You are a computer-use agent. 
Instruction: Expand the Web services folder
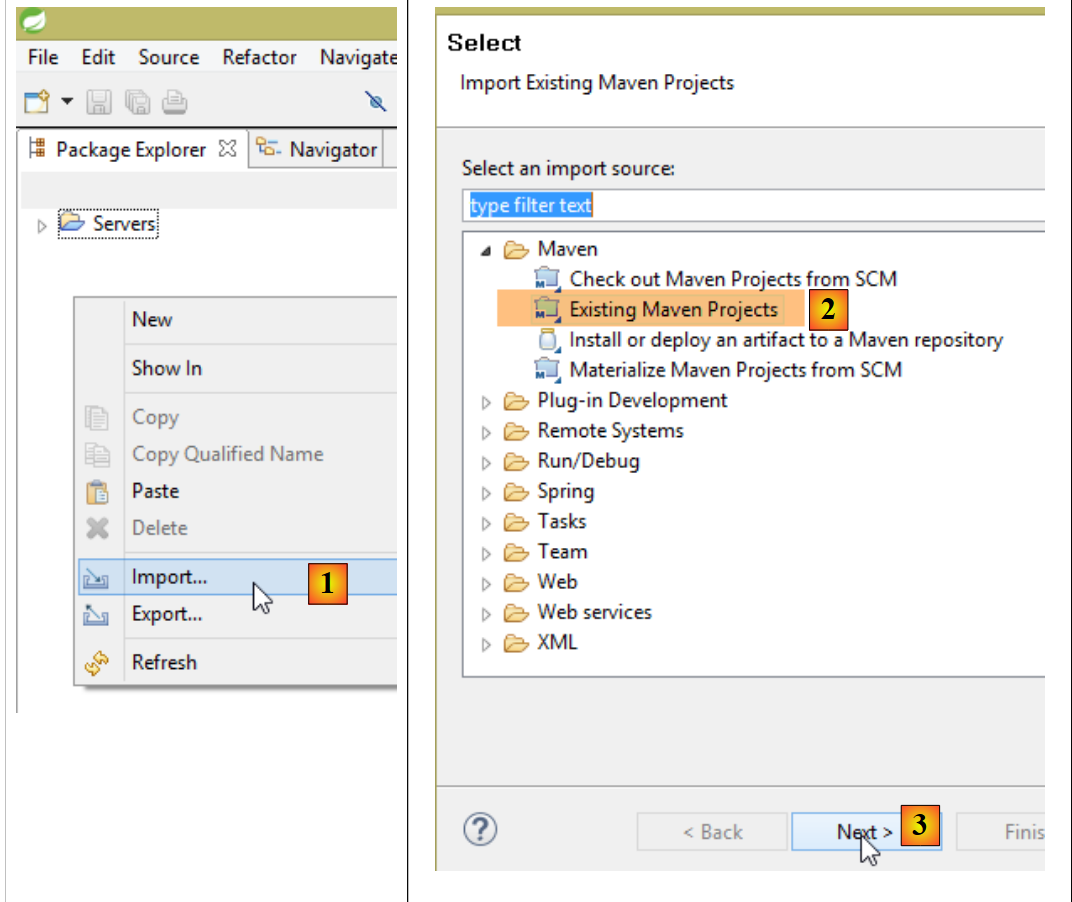[486, 614]
